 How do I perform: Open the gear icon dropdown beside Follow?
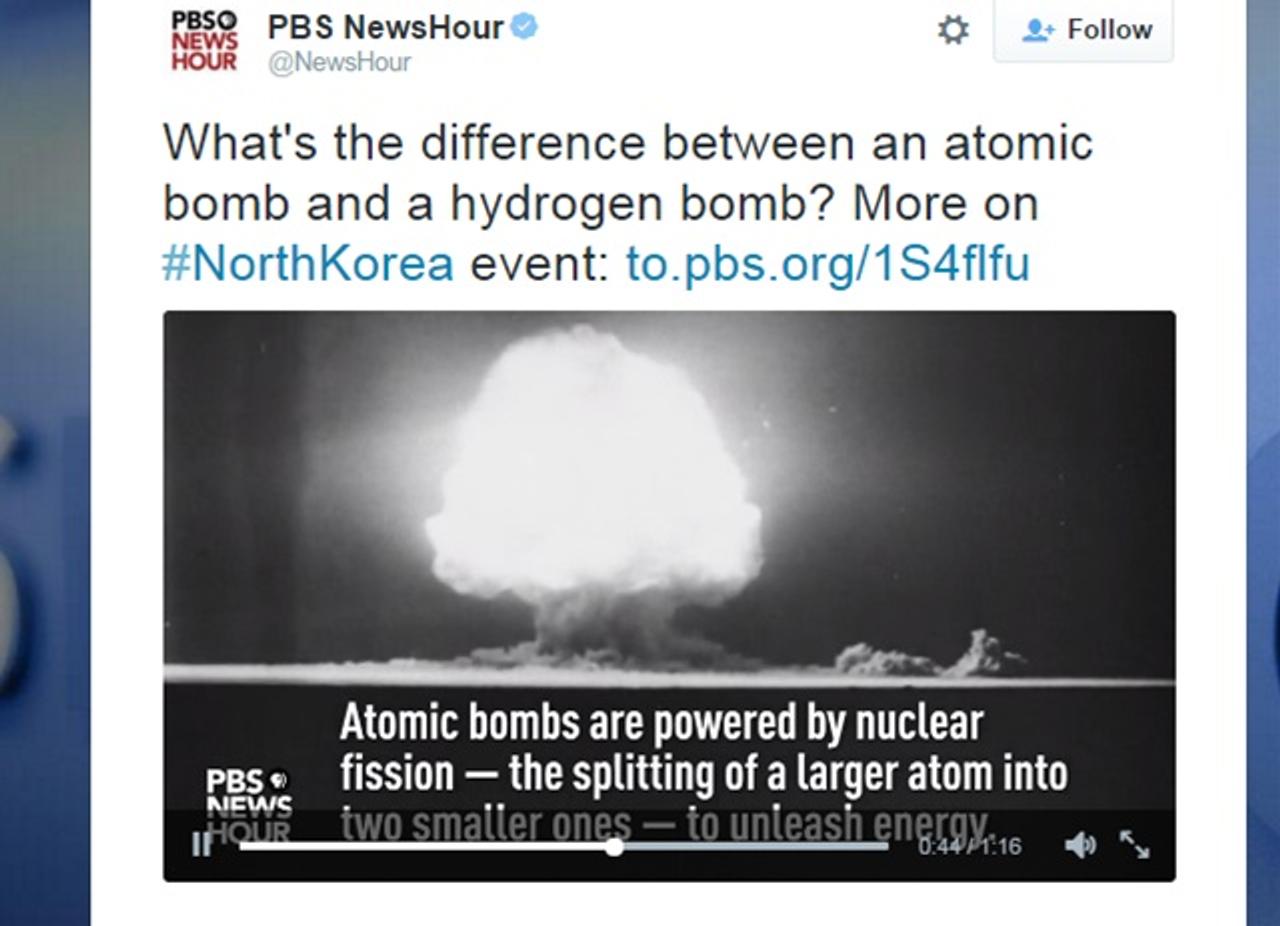click(953, 30)
